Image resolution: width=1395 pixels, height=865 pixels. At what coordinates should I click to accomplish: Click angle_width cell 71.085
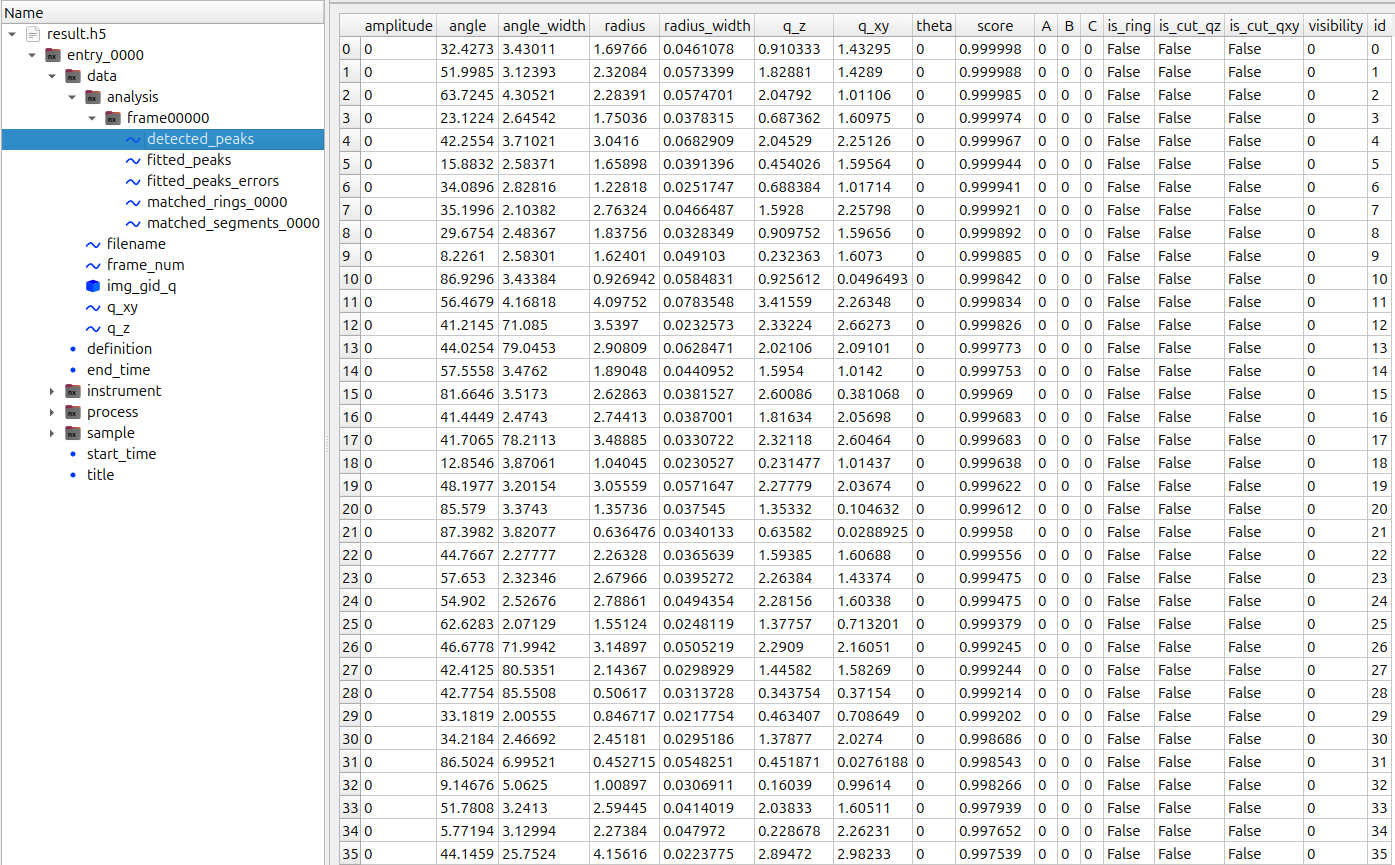click(x=544, y=325)
